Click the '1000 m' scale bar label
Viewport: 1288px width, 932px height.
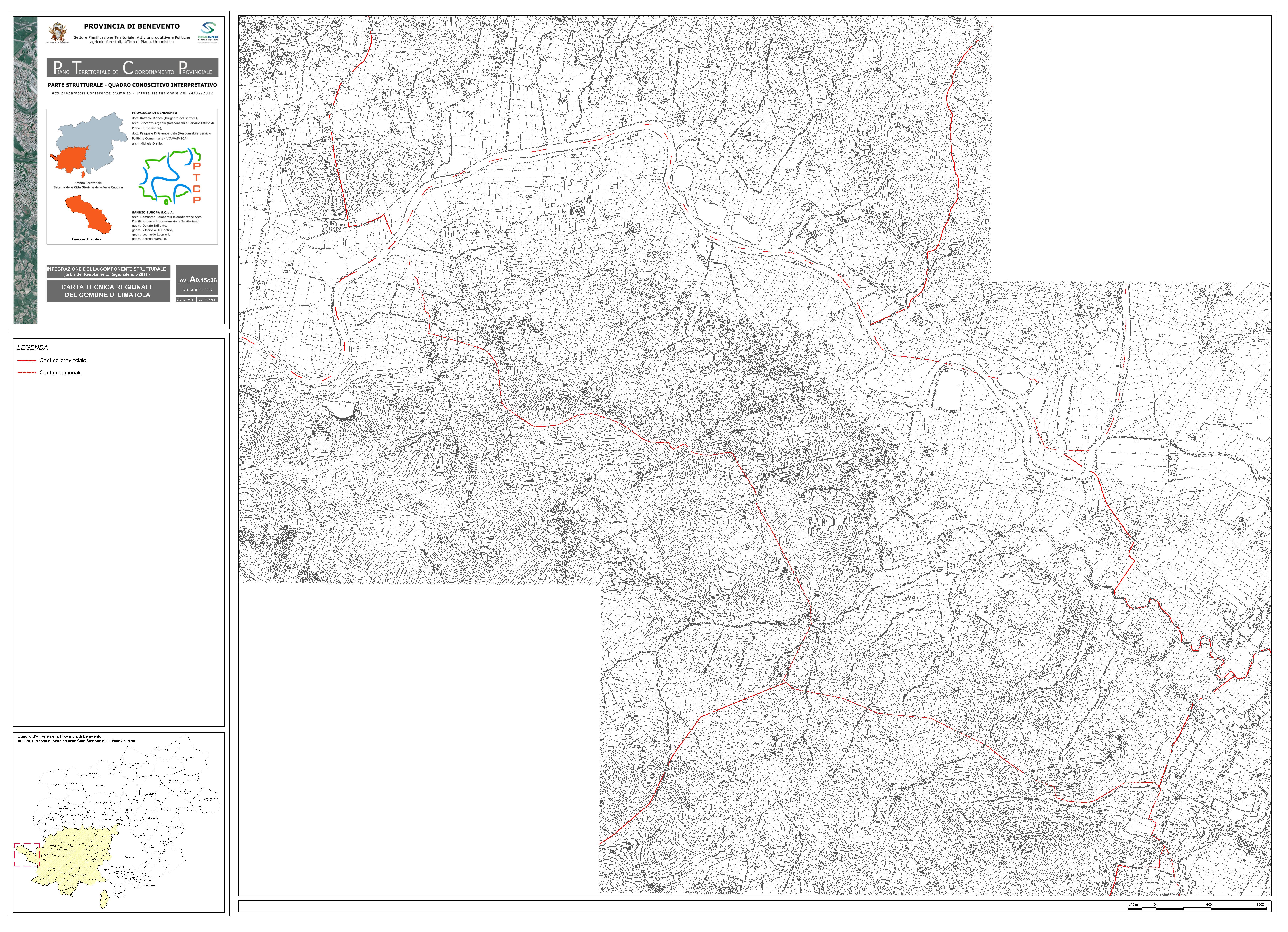[1262, 905]
